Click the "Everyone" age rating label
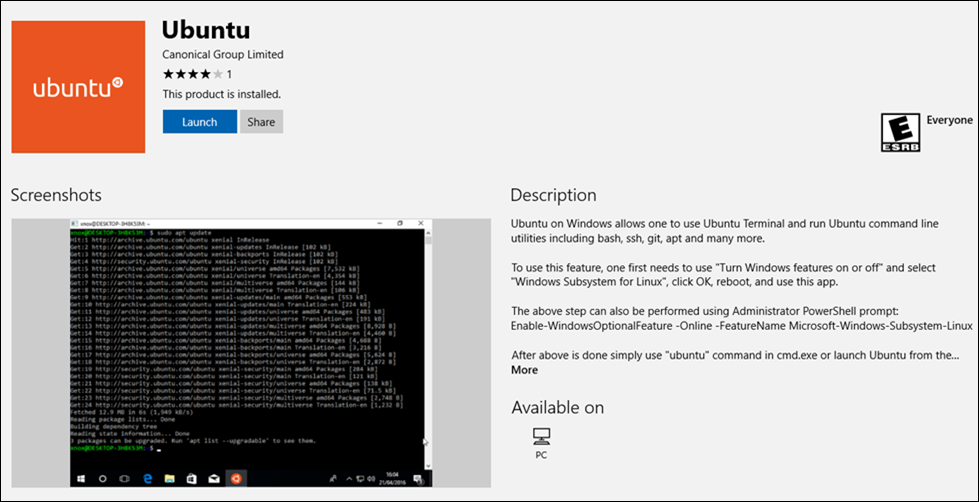Viewport: 979px width, 502px height. click(949, 120)
